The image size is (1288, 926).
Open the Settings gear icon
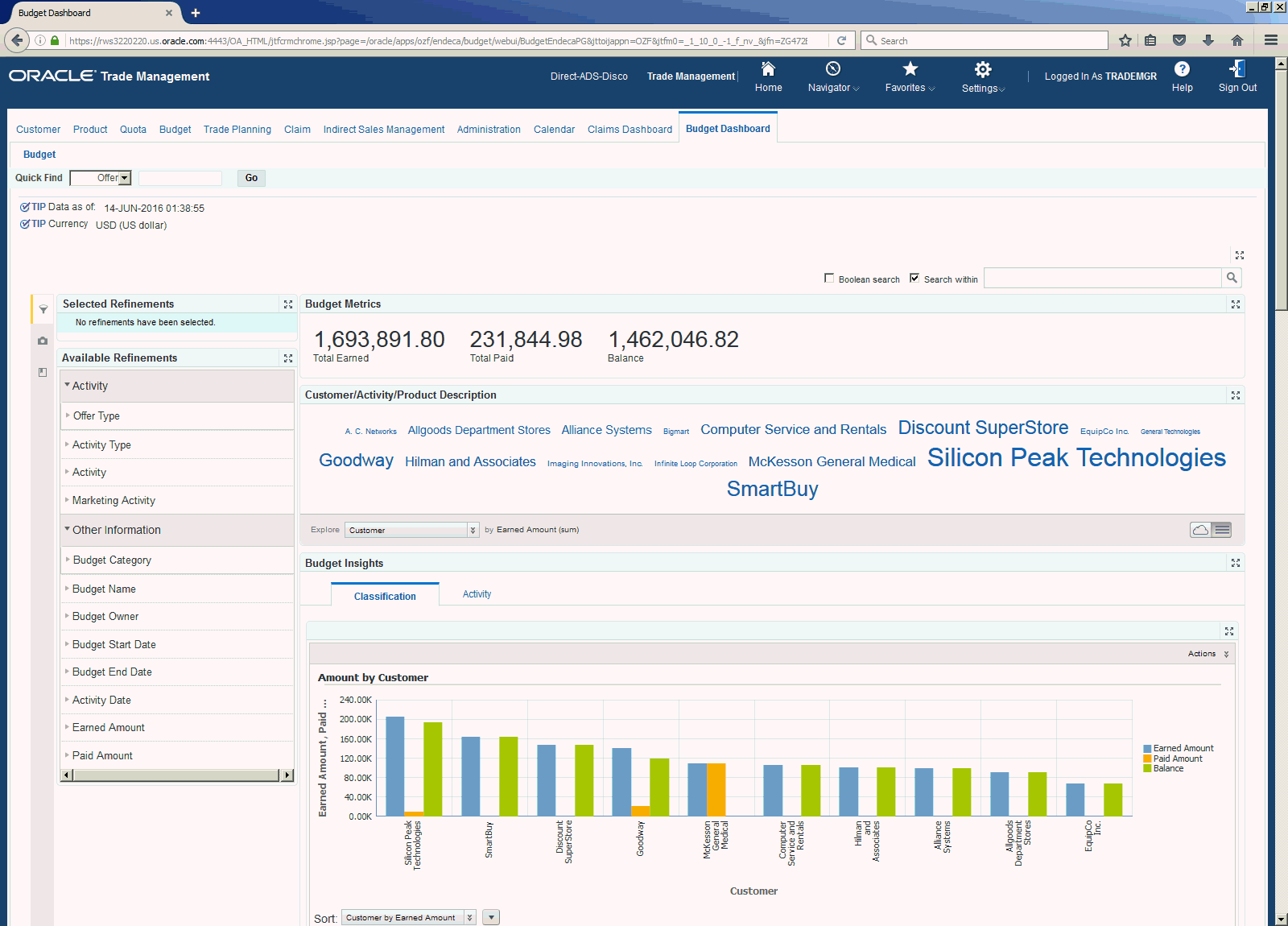[x=983, y=69]
